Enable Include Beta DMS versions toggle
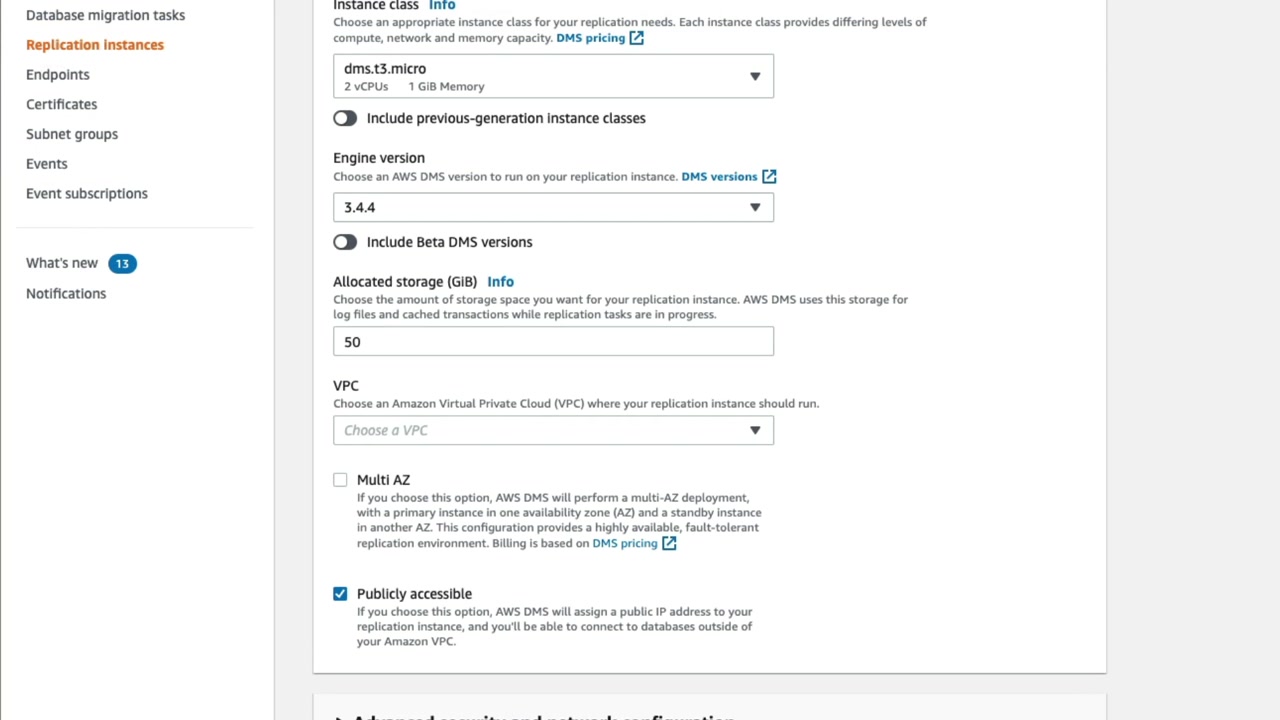Screen dimensions: 1280x720 pos(345,242)
